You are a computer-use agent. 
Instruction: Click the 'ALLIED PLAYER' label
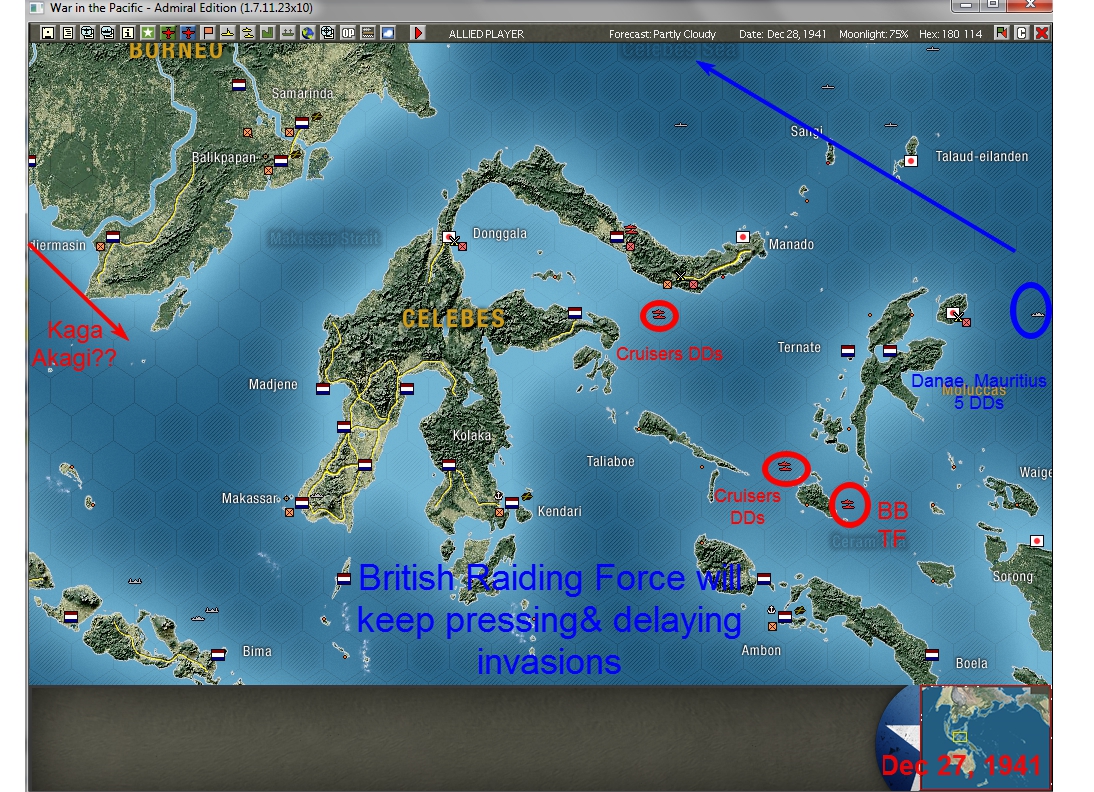486,33
